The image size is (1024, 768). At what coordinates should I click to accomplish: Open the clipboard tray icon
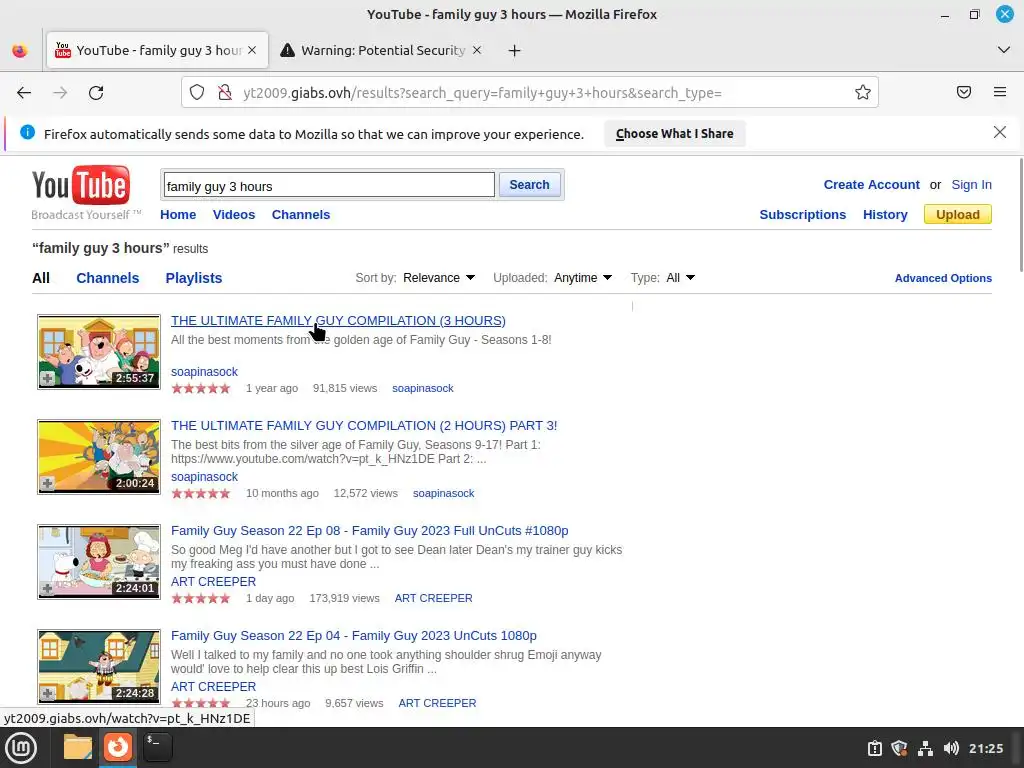tap(874, 748)
